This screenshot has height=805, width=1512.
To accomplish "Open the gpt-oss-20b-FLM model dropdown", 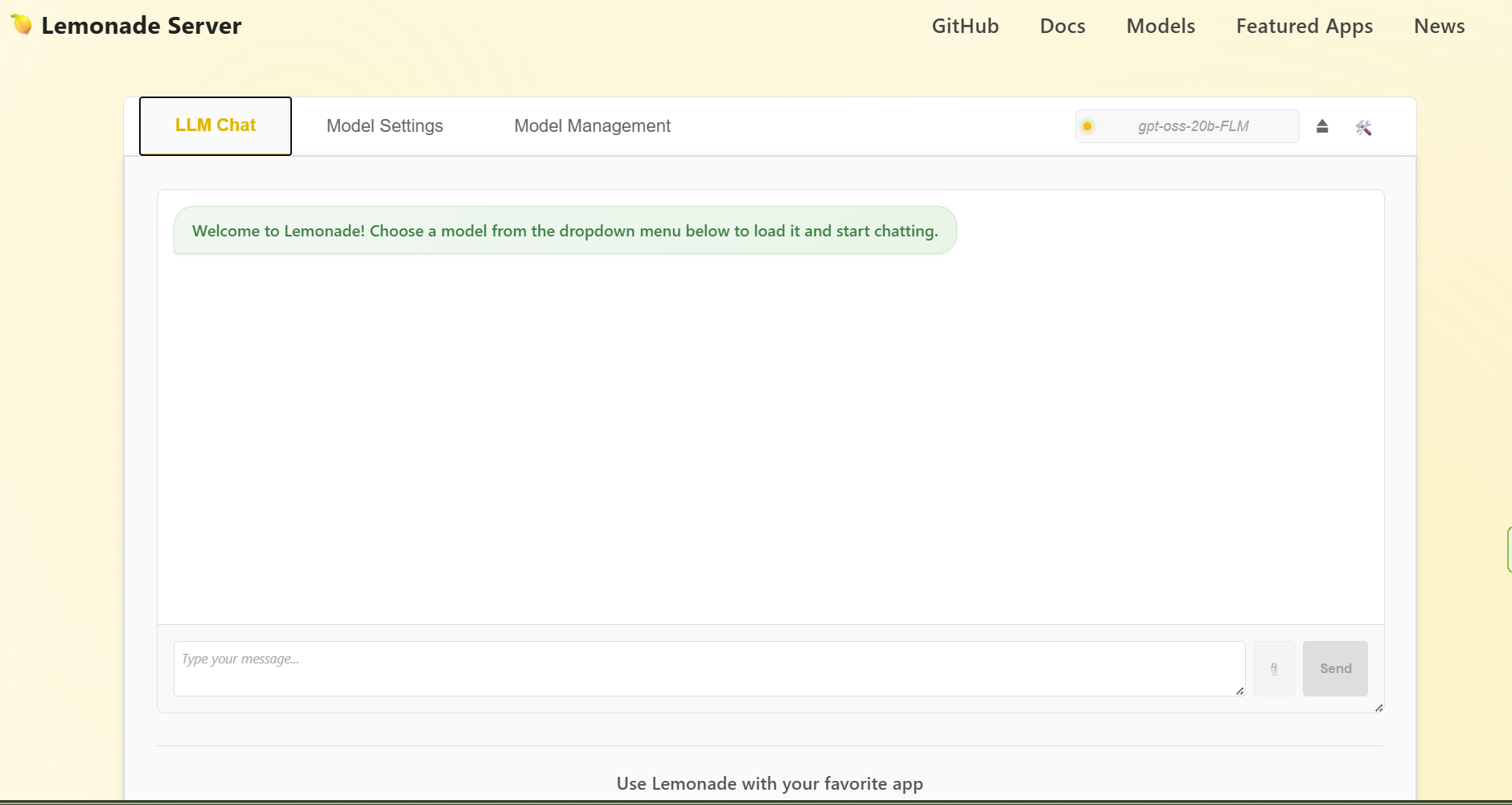I will [x=1193, y=126].
